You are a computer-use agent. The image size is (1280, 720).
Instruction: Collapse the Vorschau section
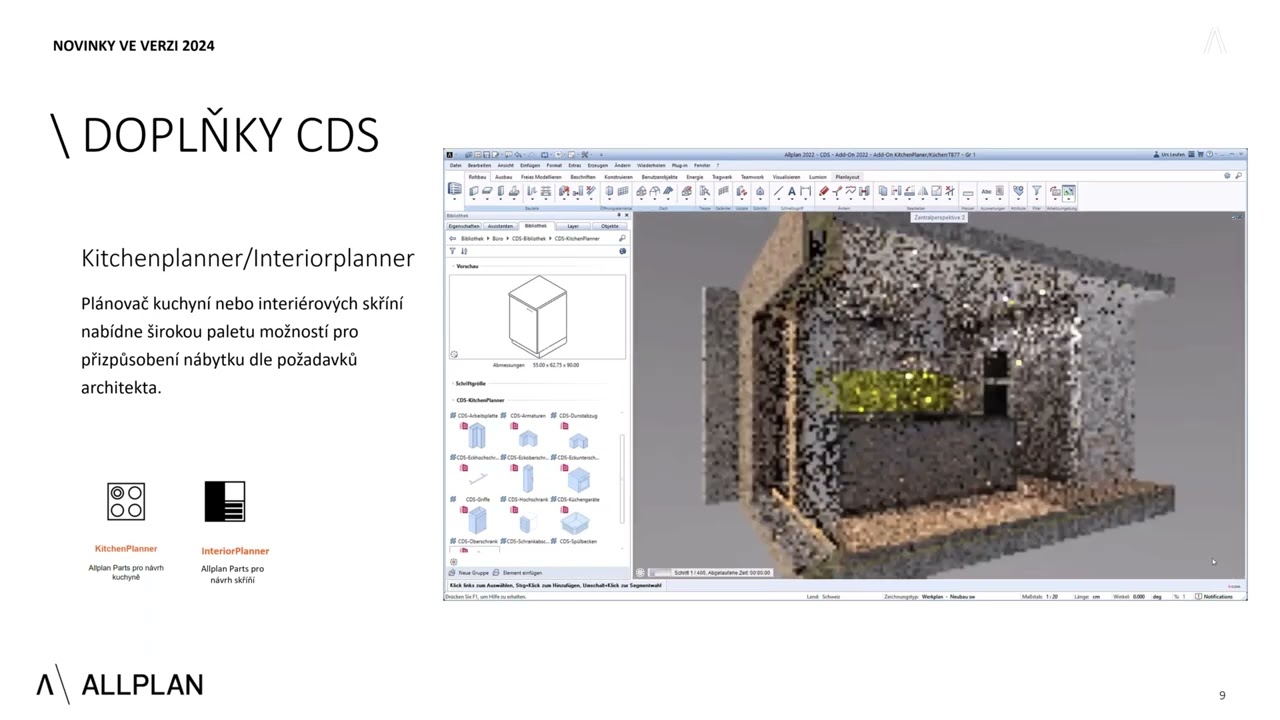452,267
